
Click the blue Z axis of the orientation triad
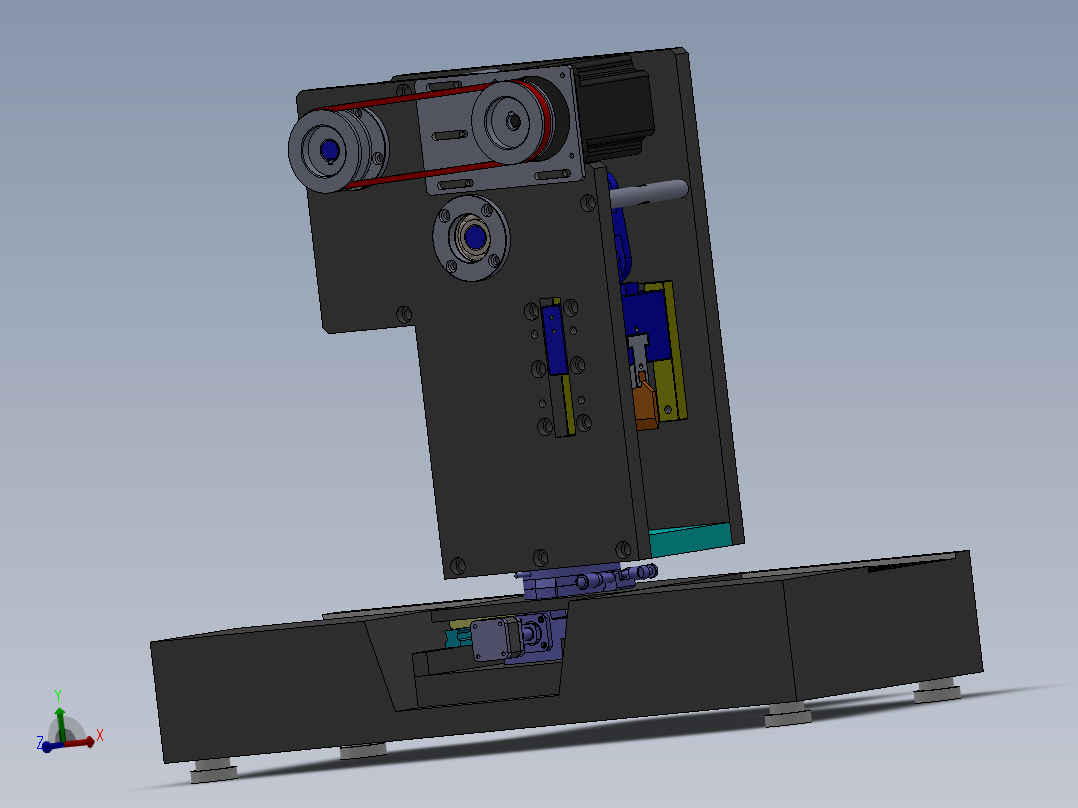tap(49, 745)
